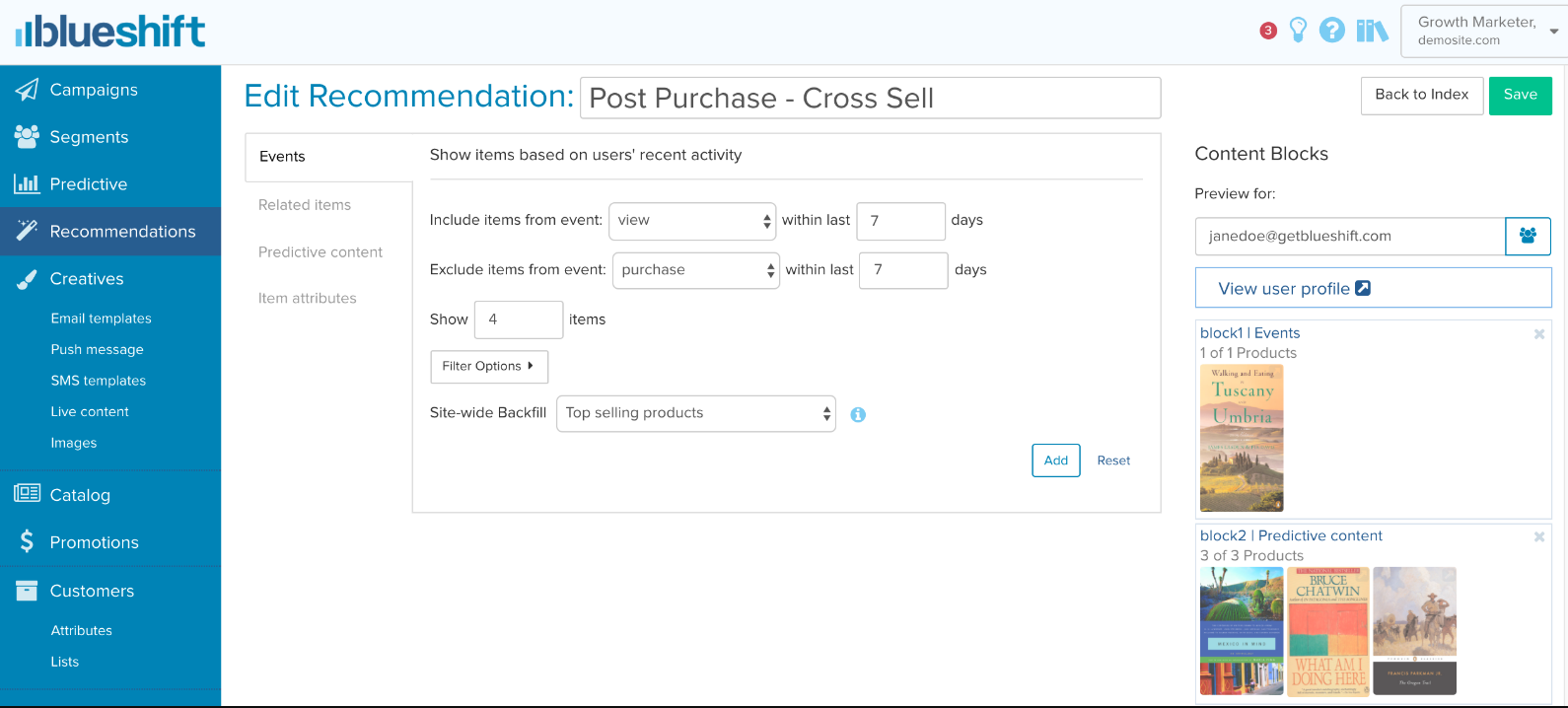This screenshot has width=1568, height=708.
Task: Remove block2 Predictive content block
Action: [1538, 536]
